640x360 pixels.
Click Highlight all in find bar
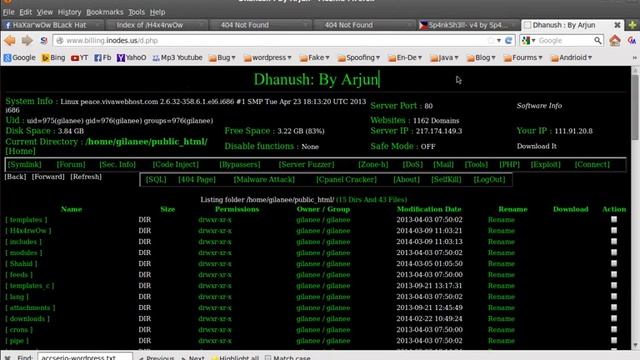(x=235, y=358)
